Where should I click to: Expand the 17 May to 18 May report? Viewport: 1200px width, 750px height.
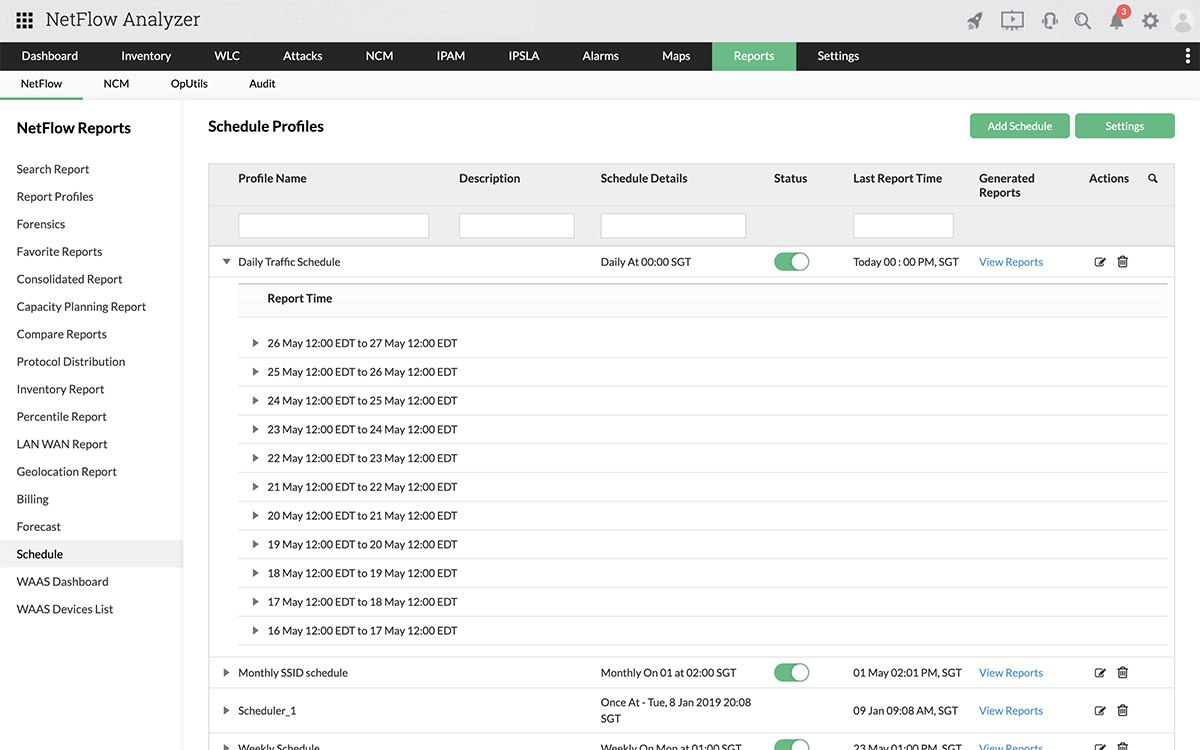pos(256,602)
